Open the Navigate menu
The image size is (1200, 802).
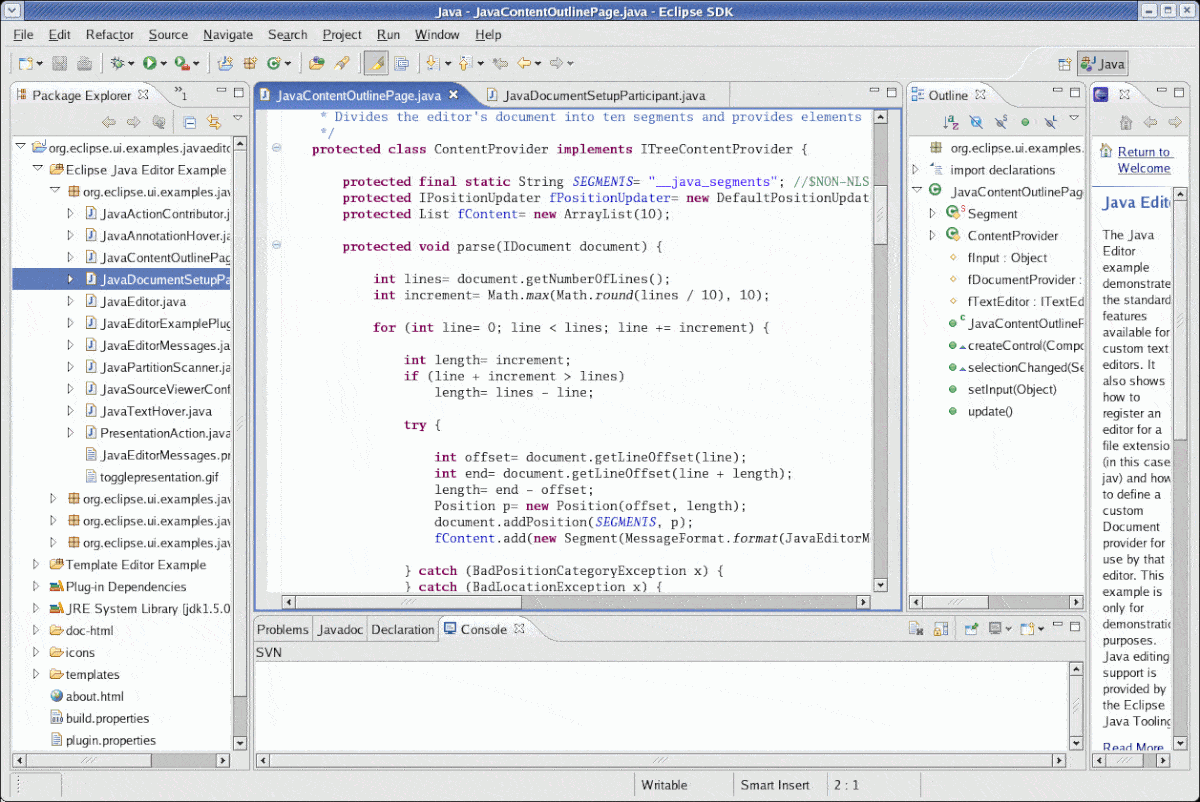pos(228,34)
